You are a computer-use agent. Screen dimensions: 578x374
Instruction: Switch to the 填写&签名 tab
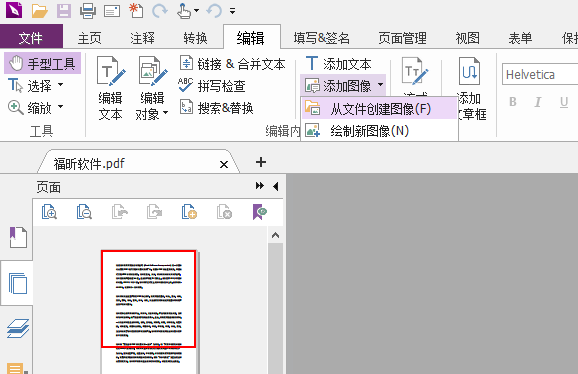321,38
